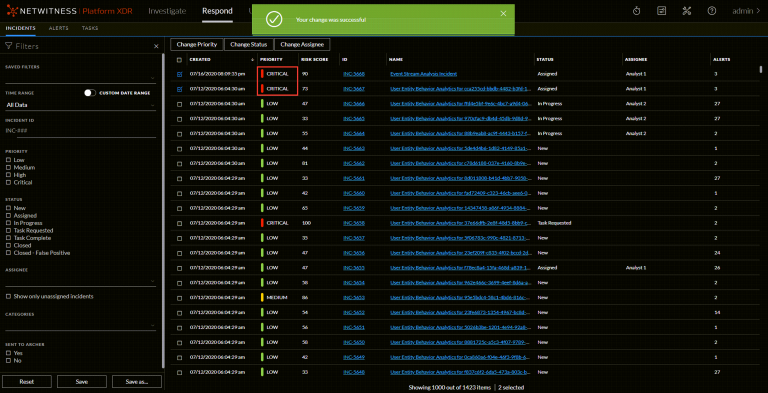Click the Task Requested status cell
768x393 pixels.
click(x=554, y=223)
